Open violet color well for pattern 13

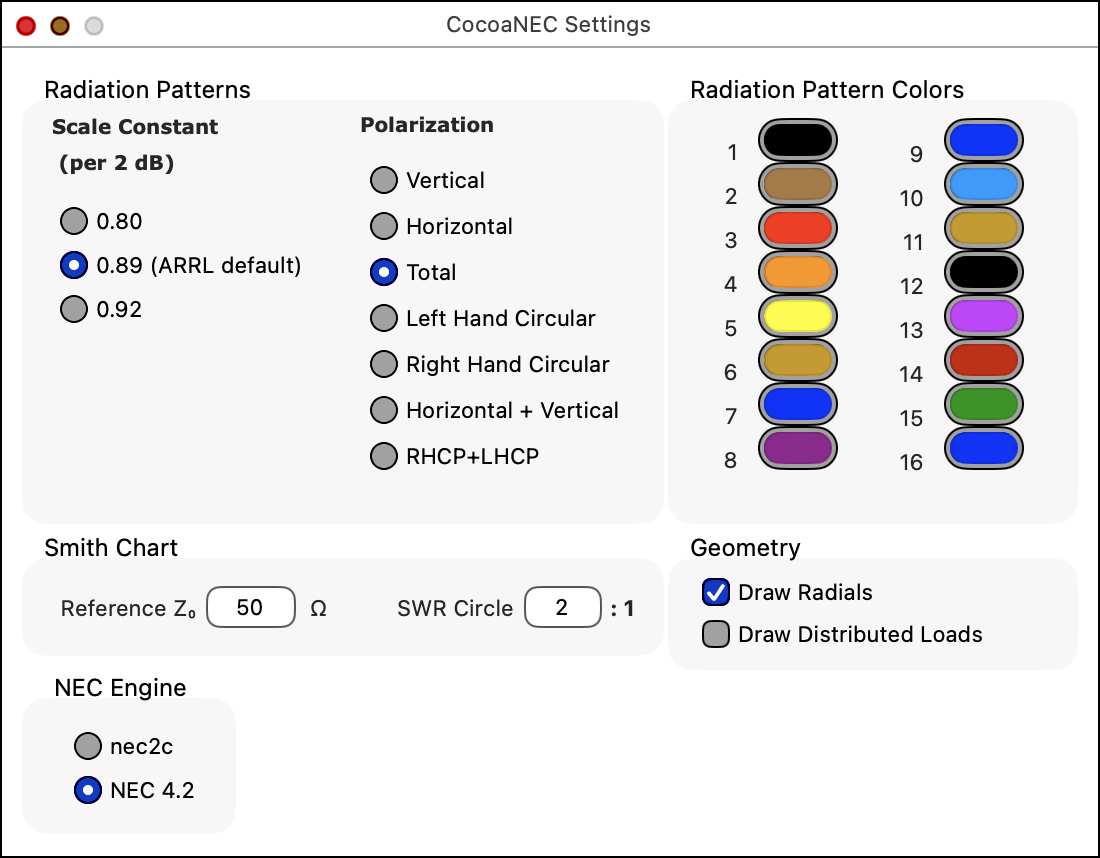pyautogui.click(x=984, y=316)
